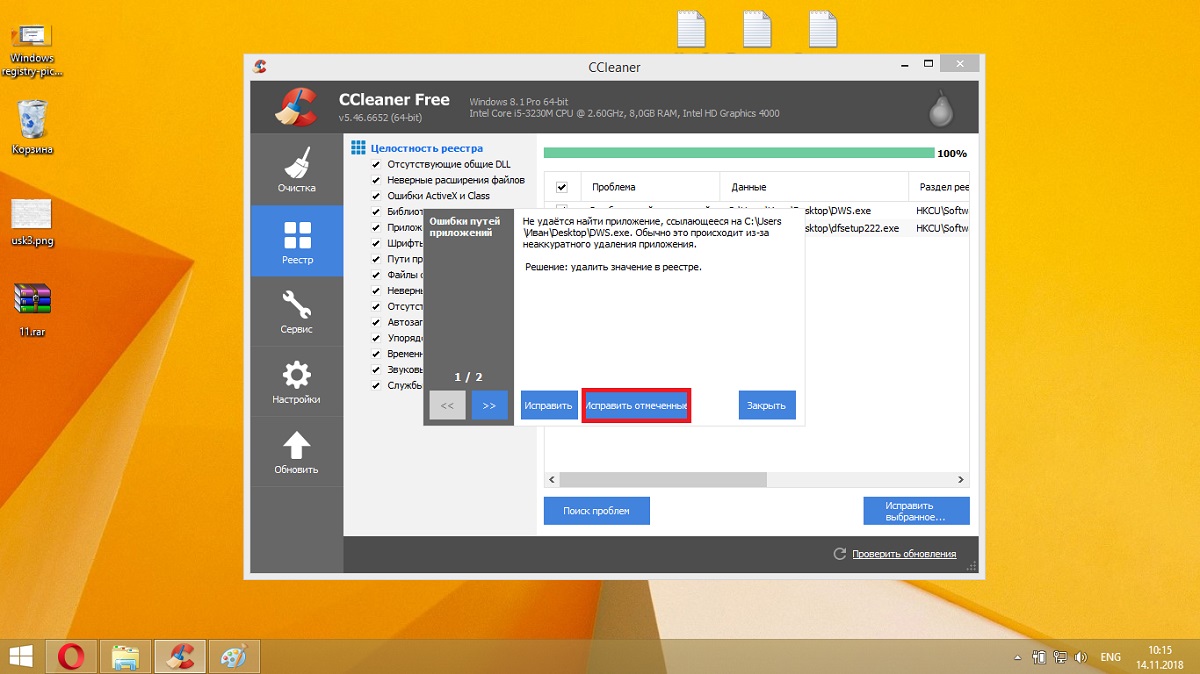The image size is (1200, 674).
Task: Click the Исправить выбранное button
Action: click(x=916, y=510)
